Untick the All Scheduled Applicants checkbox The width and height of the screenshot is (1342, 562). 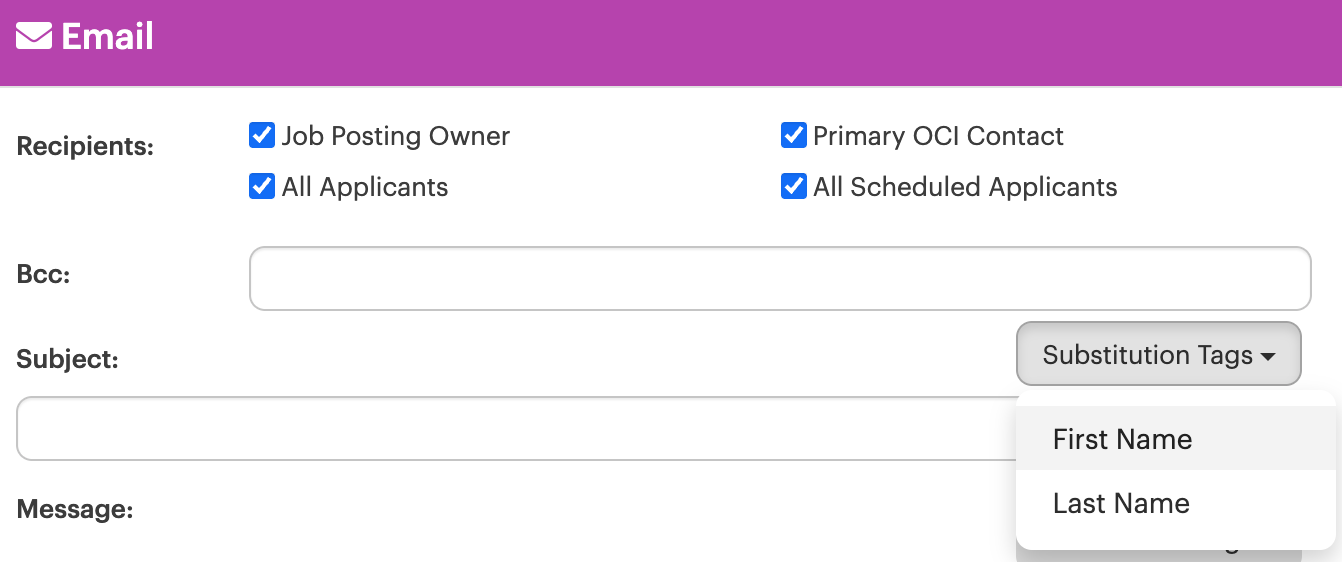793,186
